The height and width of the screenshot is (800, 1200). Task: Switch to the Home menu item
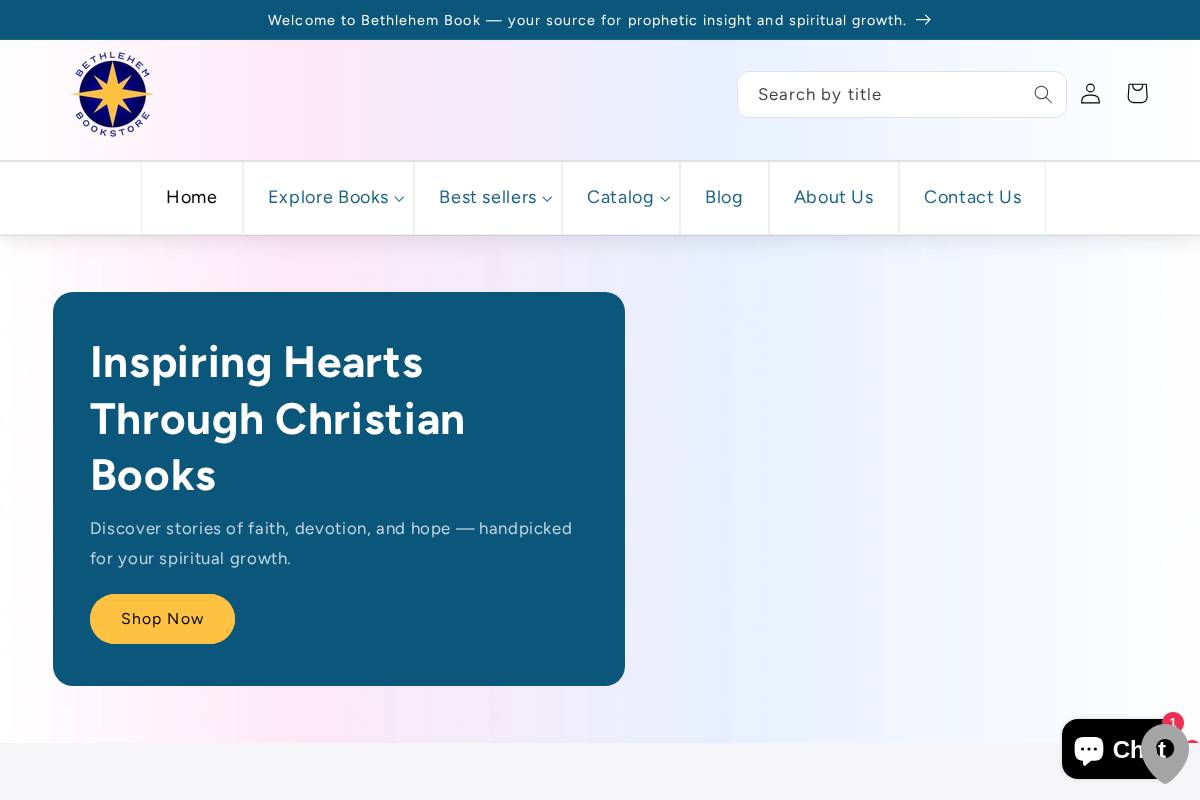(x=191, y=197)
